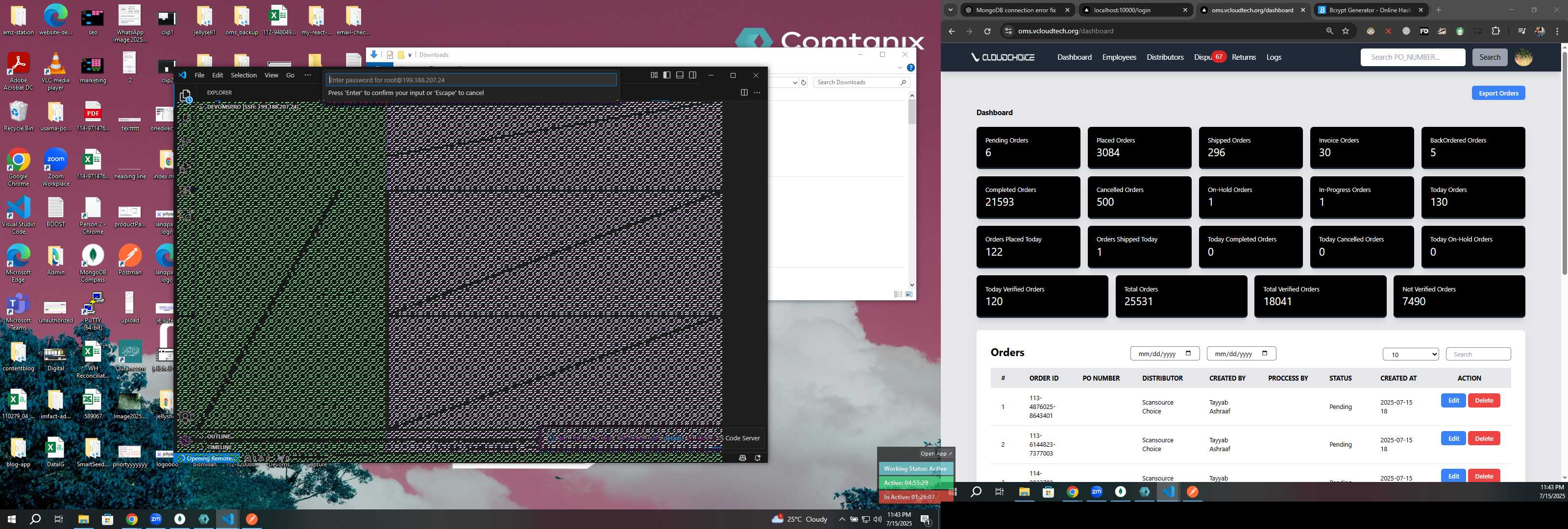1568x529 pixels.
Task: Focus the SSH password input in VS Code
Action: (x=472, y=80)
